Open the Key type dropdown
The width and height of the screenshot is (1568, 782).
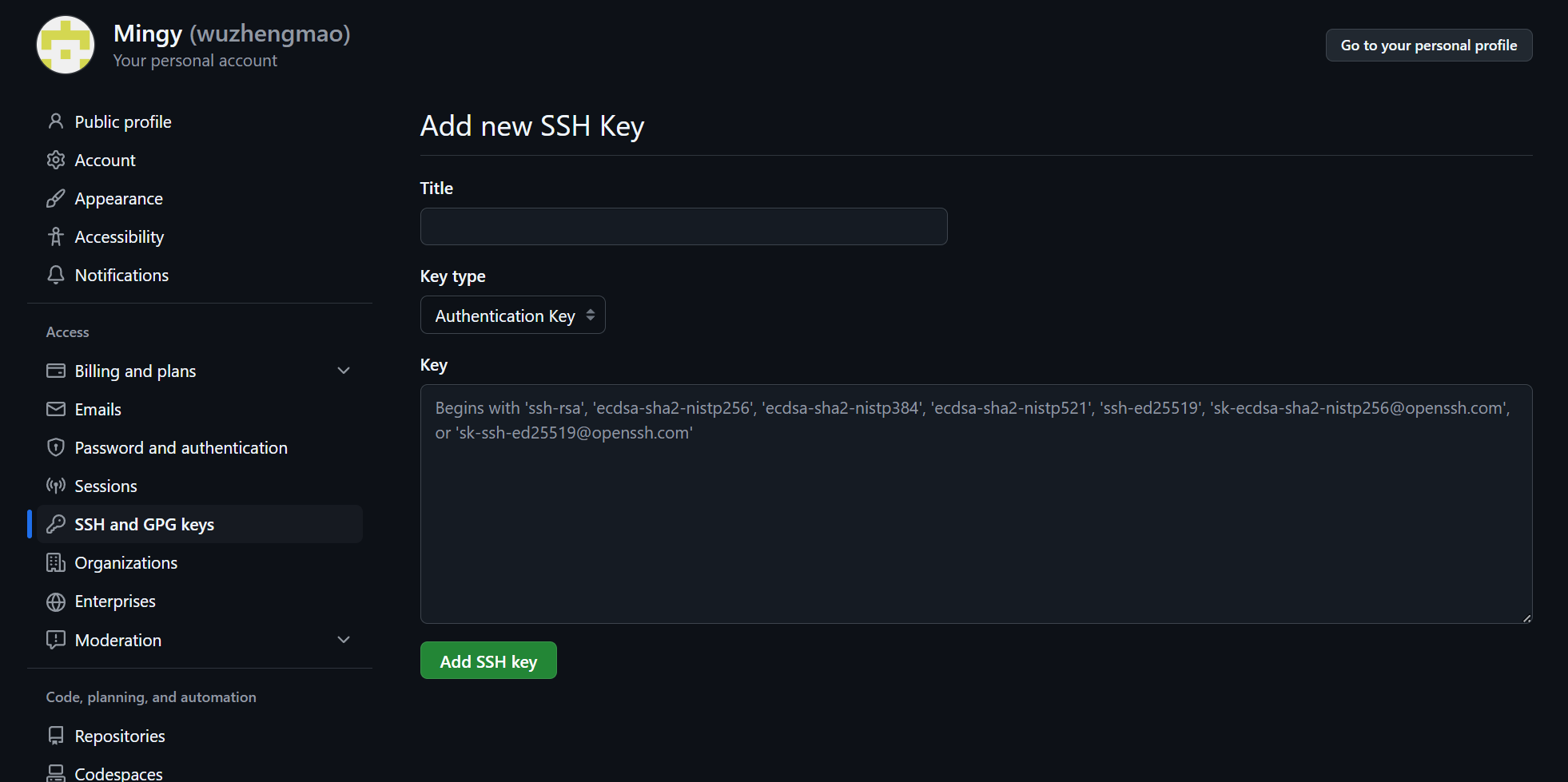pos(512,316)
